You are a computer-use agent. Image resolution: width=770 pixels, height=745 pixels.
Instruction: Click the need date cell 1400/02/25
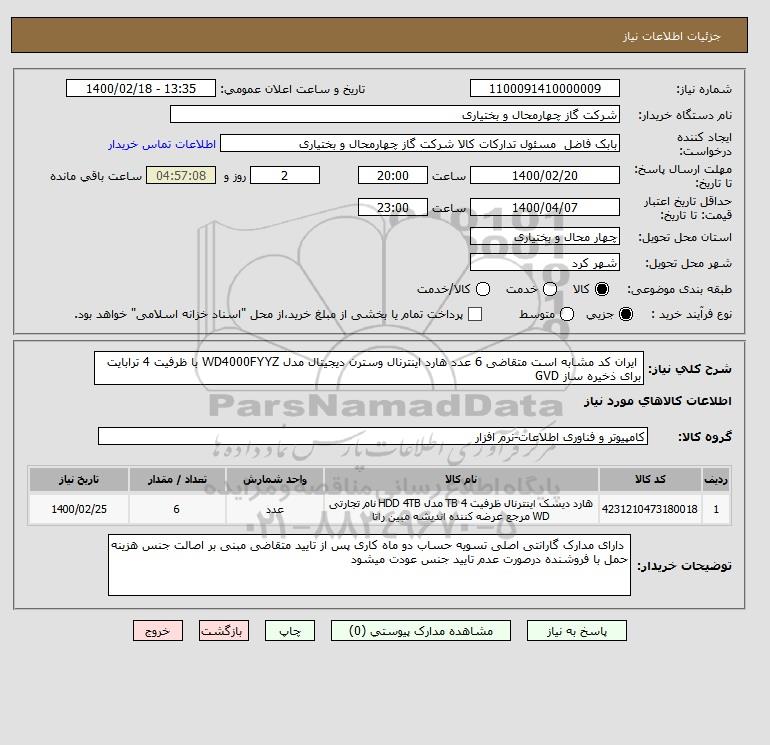[x=79, y=509]
